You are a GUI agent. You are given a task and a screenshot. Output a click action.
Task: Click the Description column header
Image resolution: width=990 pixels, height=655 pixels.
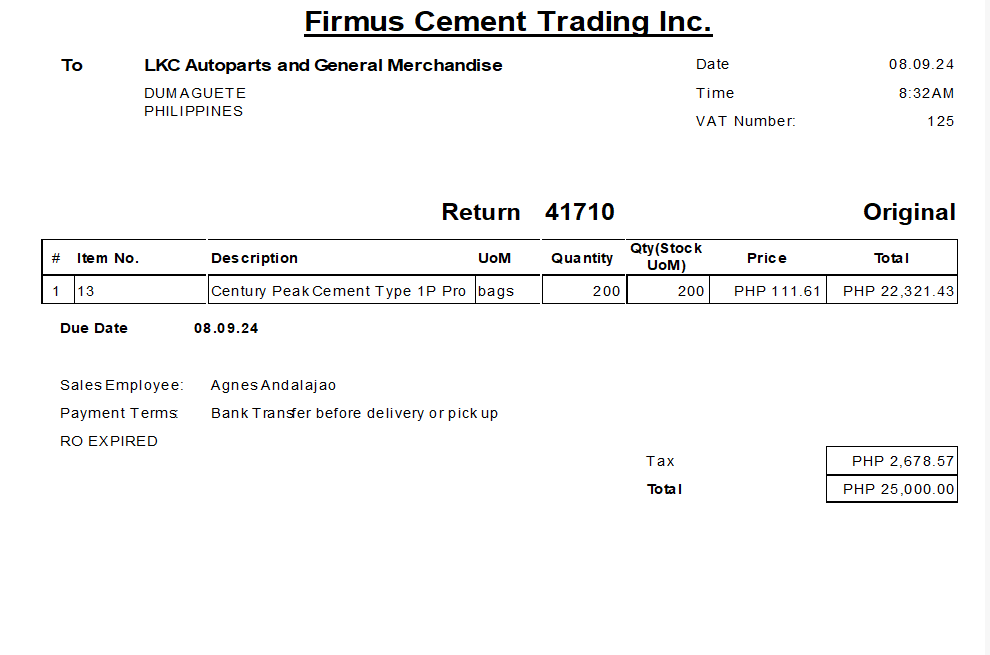click(254, 258)
